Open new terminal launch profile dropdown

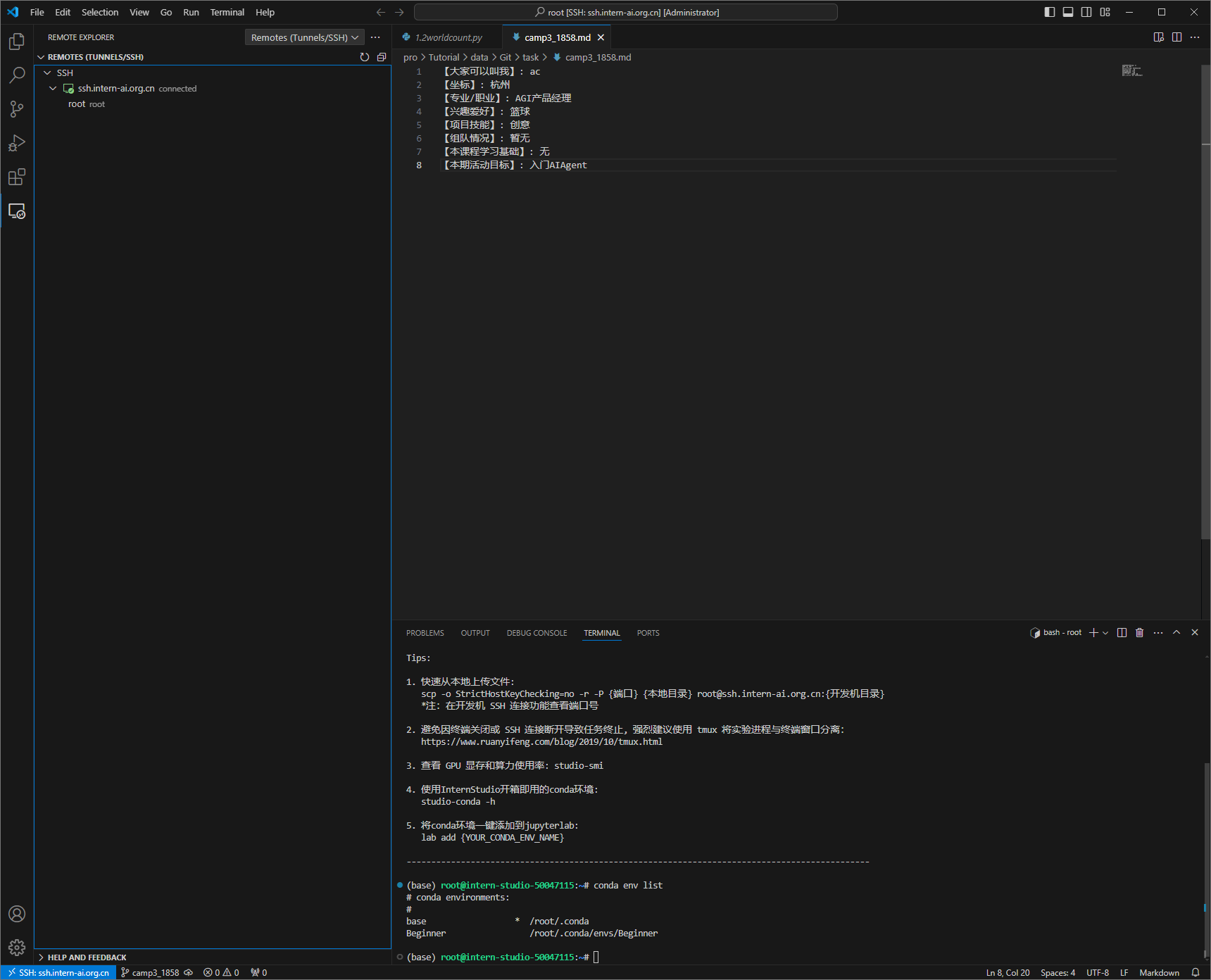coord(1105,633)
